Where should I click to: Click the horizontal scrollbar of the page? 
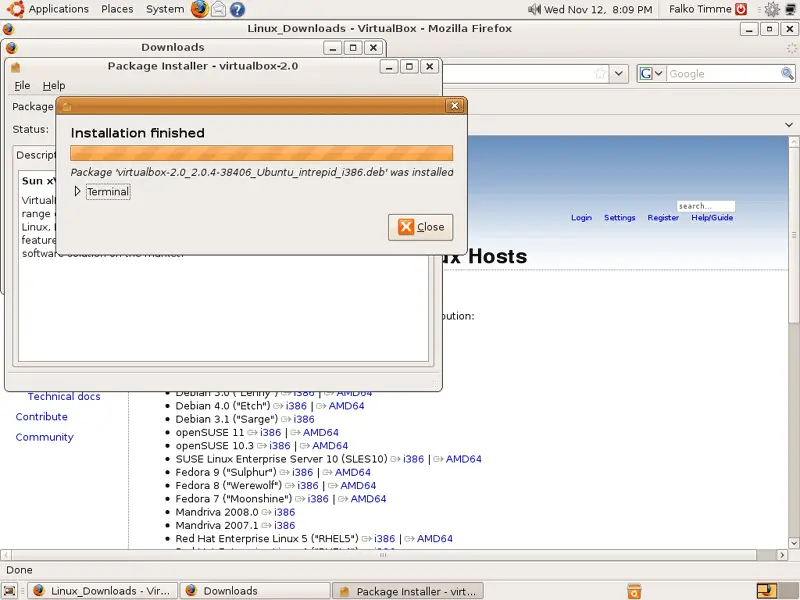[x=383, y=555]
